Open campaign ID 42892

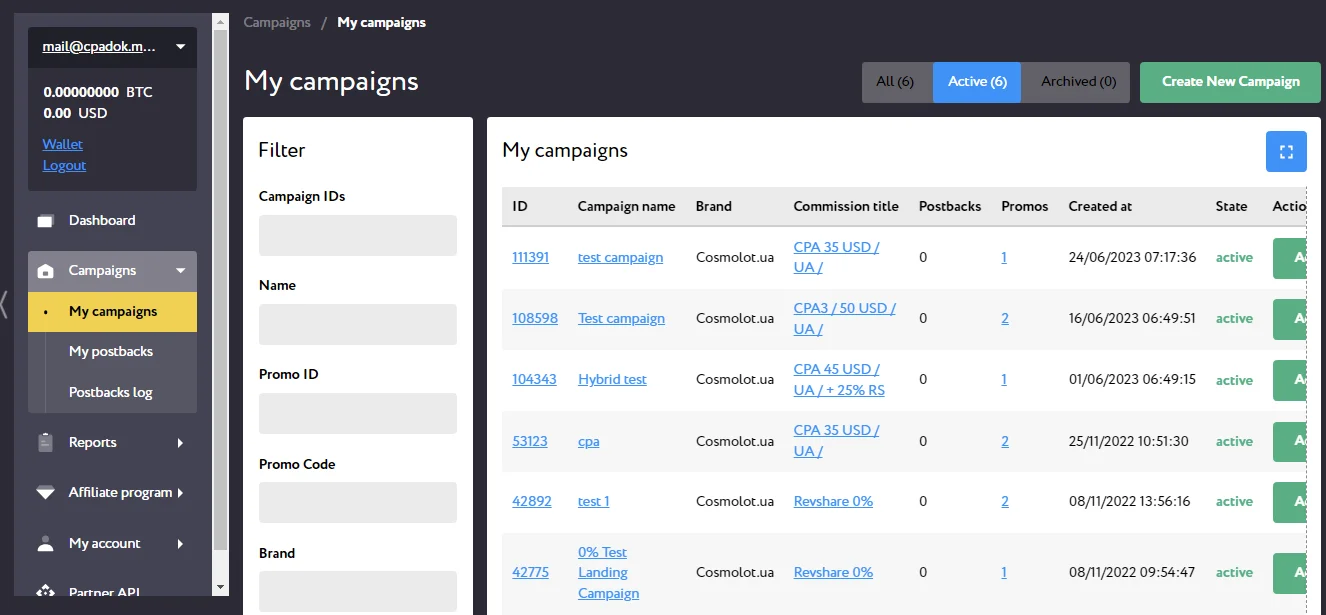pyautogui.click(x=532, y=501)
